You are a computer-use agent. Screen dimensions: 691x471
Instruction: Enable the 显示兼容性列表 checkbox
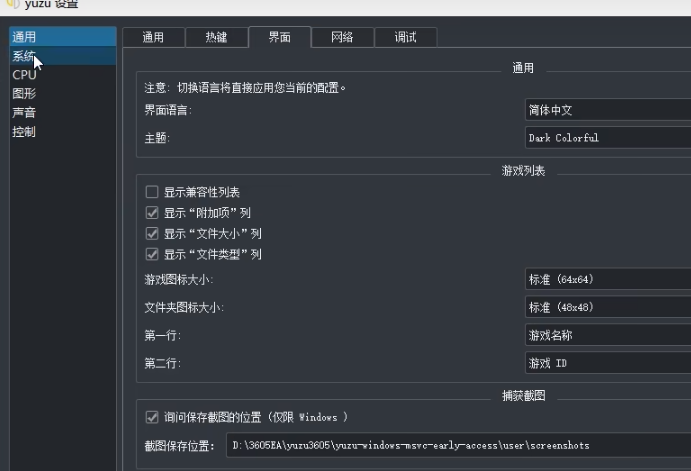click(x=152, y=192)
